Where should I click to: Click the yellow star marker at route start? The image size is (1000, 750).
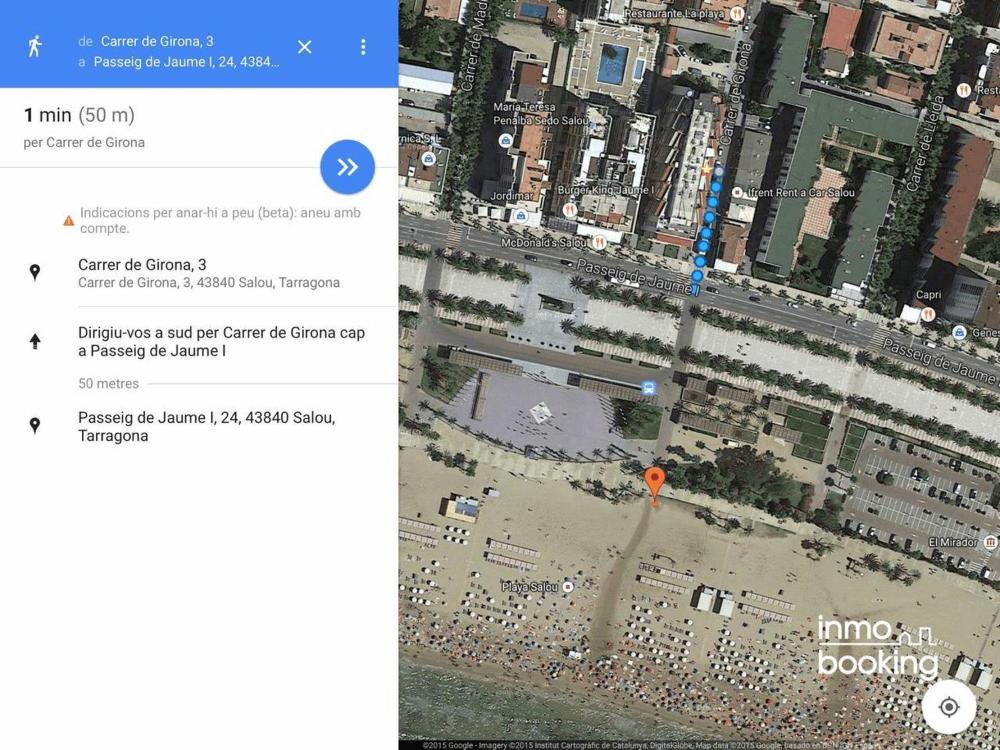point(707,170)
